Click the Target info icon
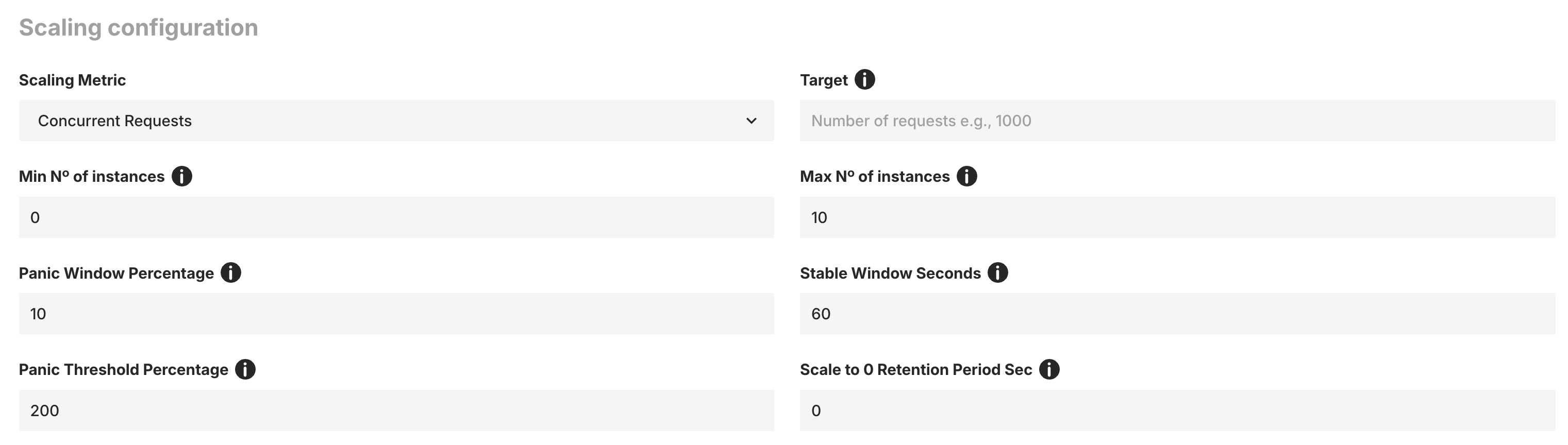This screenshot has width=1568, height=445. [865, 79]
